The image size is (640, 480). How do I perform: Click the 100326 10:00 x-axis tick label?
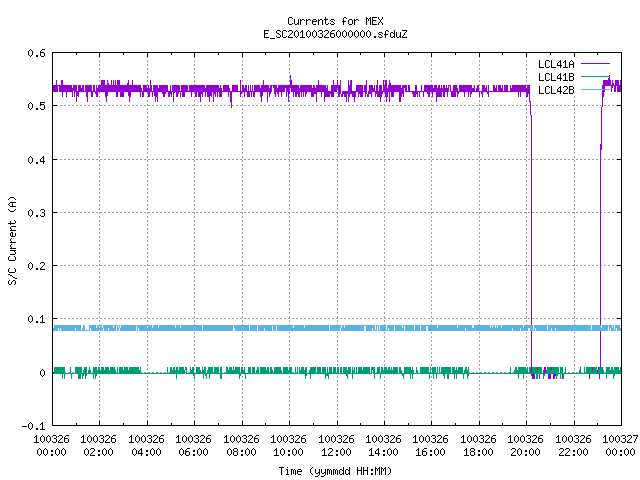[288, 446]
